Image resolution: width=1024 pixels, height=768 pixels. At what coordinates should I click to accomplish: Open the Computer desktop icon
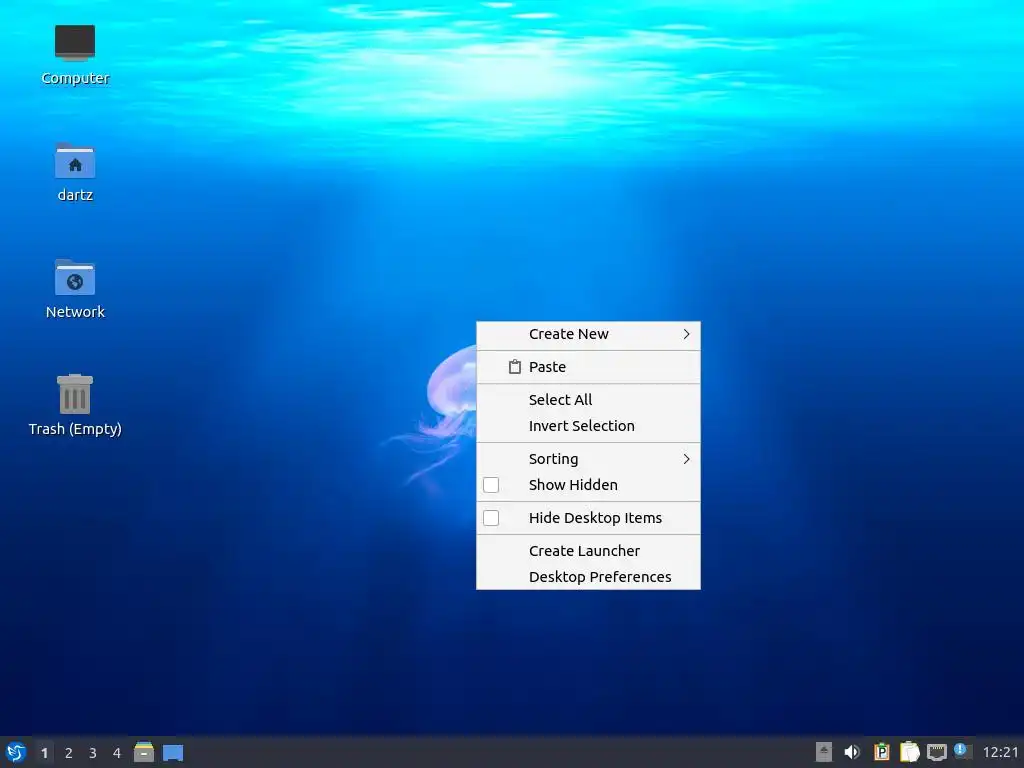(74, 42)
